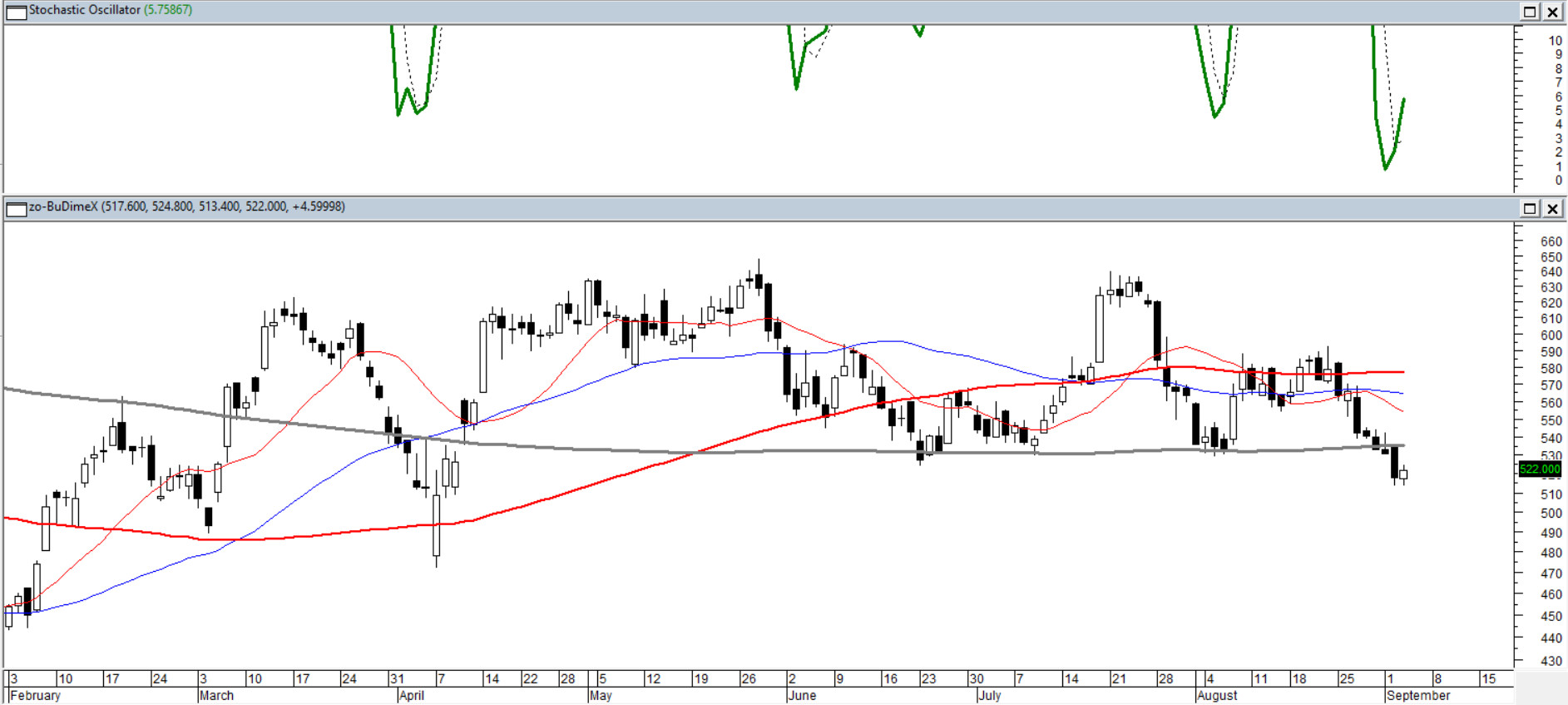1568x705 pixels.
Task: Click the June month label on date axis
Action: point(803,695)
